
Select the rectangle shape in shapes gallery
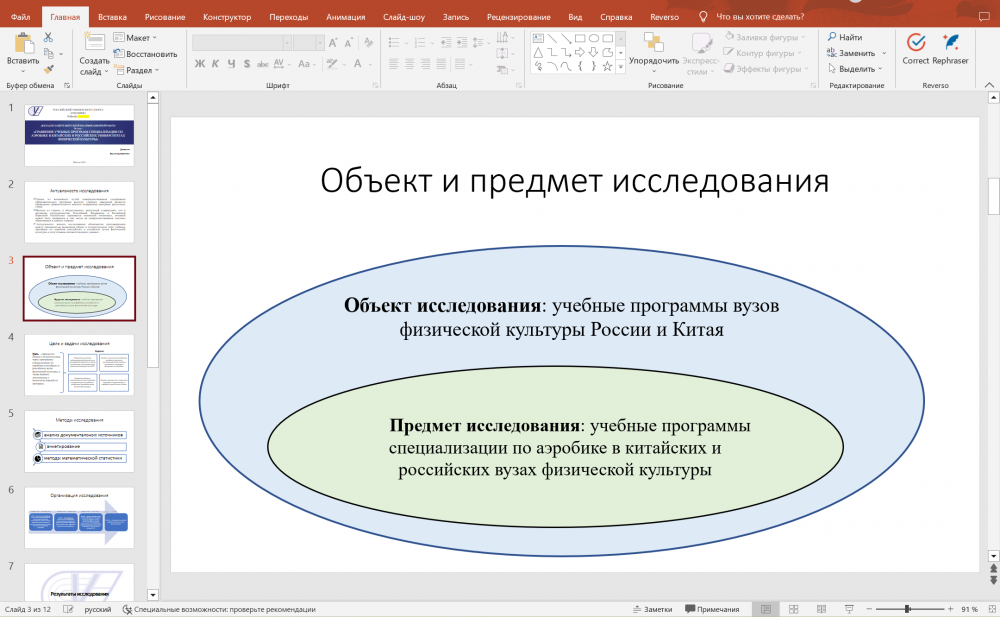(580, 38)
